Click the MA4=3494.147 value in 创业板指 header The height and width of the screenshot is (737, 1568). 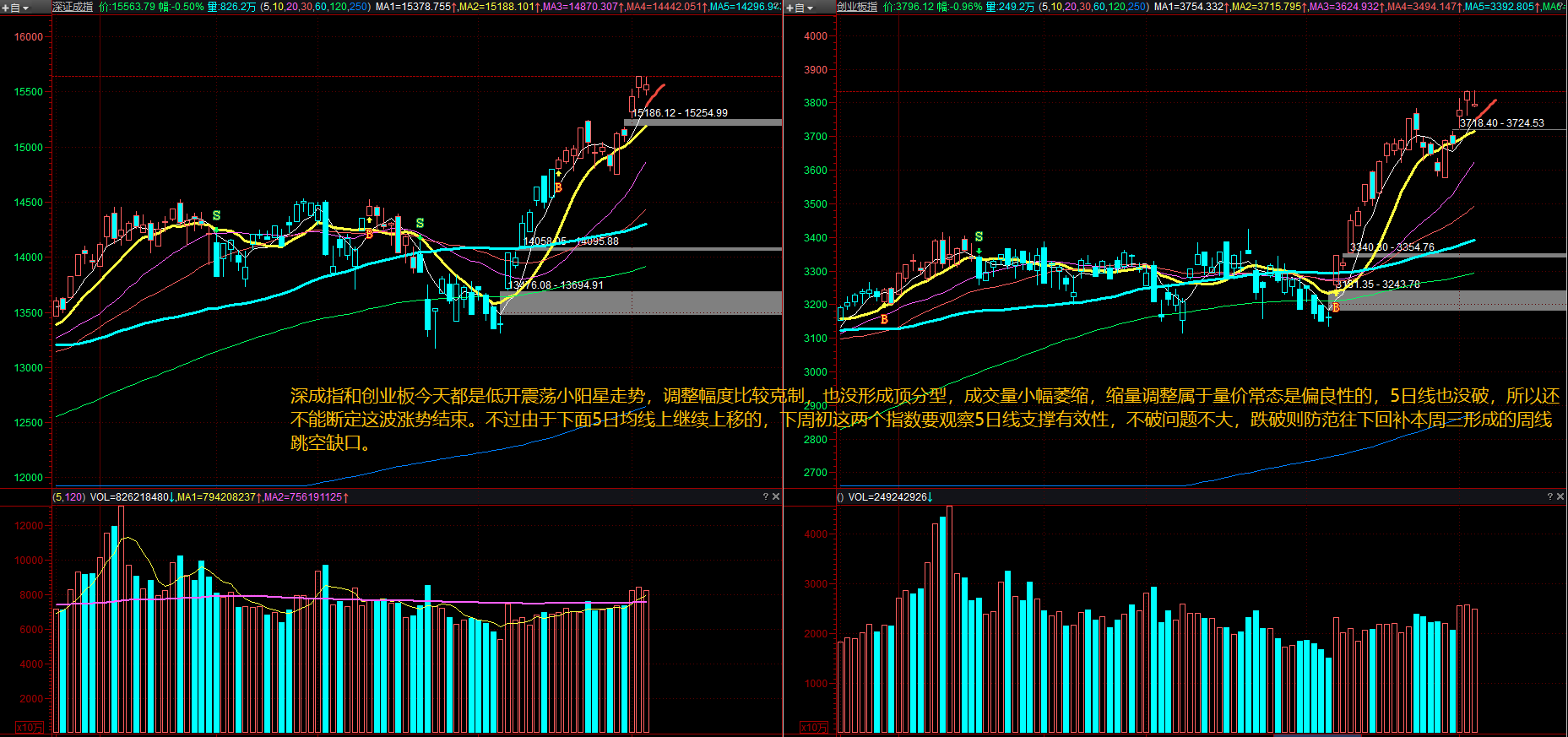click(1424, 7)
